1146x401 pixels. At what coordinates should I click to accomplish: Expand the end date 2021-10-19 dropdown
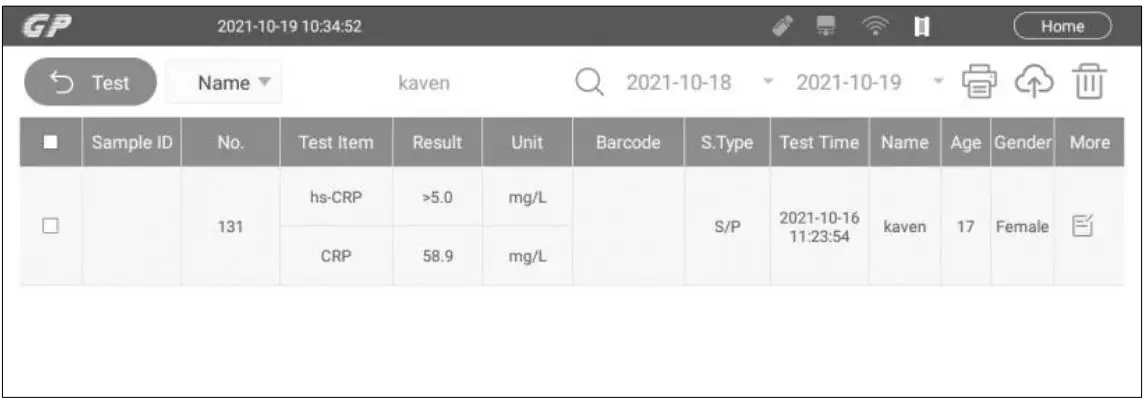tap(936, 83)
